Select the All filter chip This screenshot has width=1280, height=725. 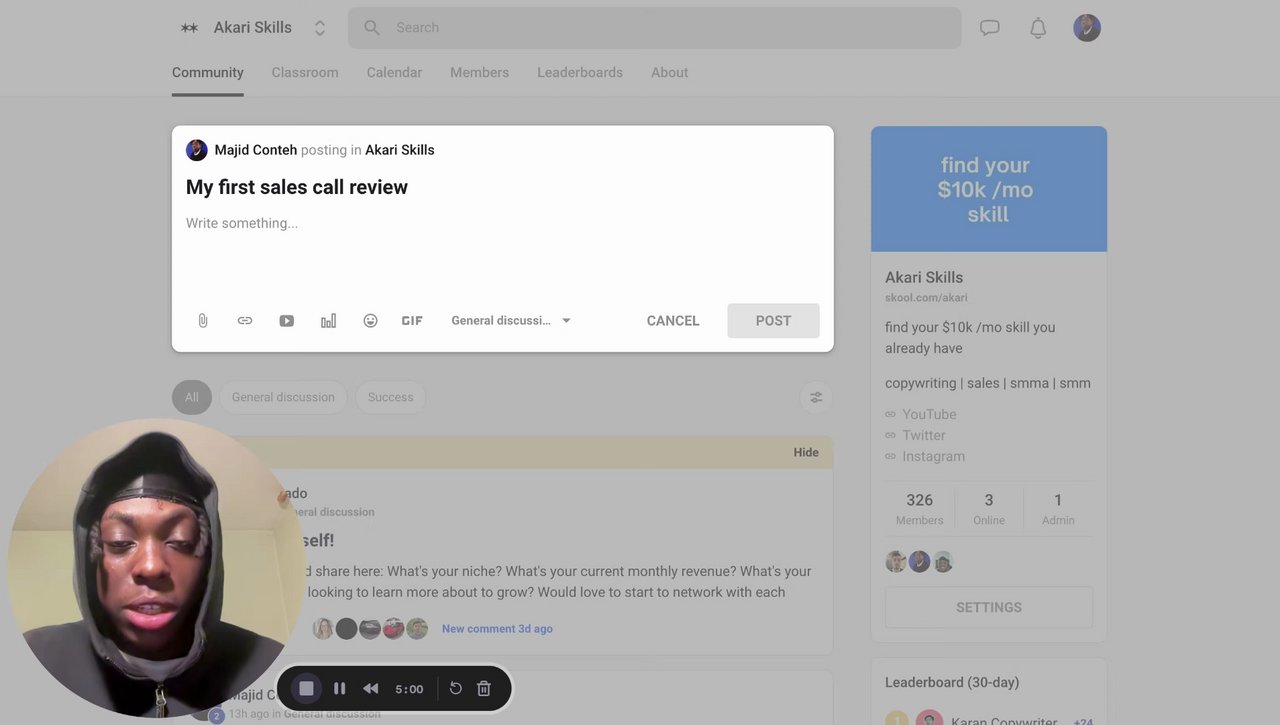[192, 397]
